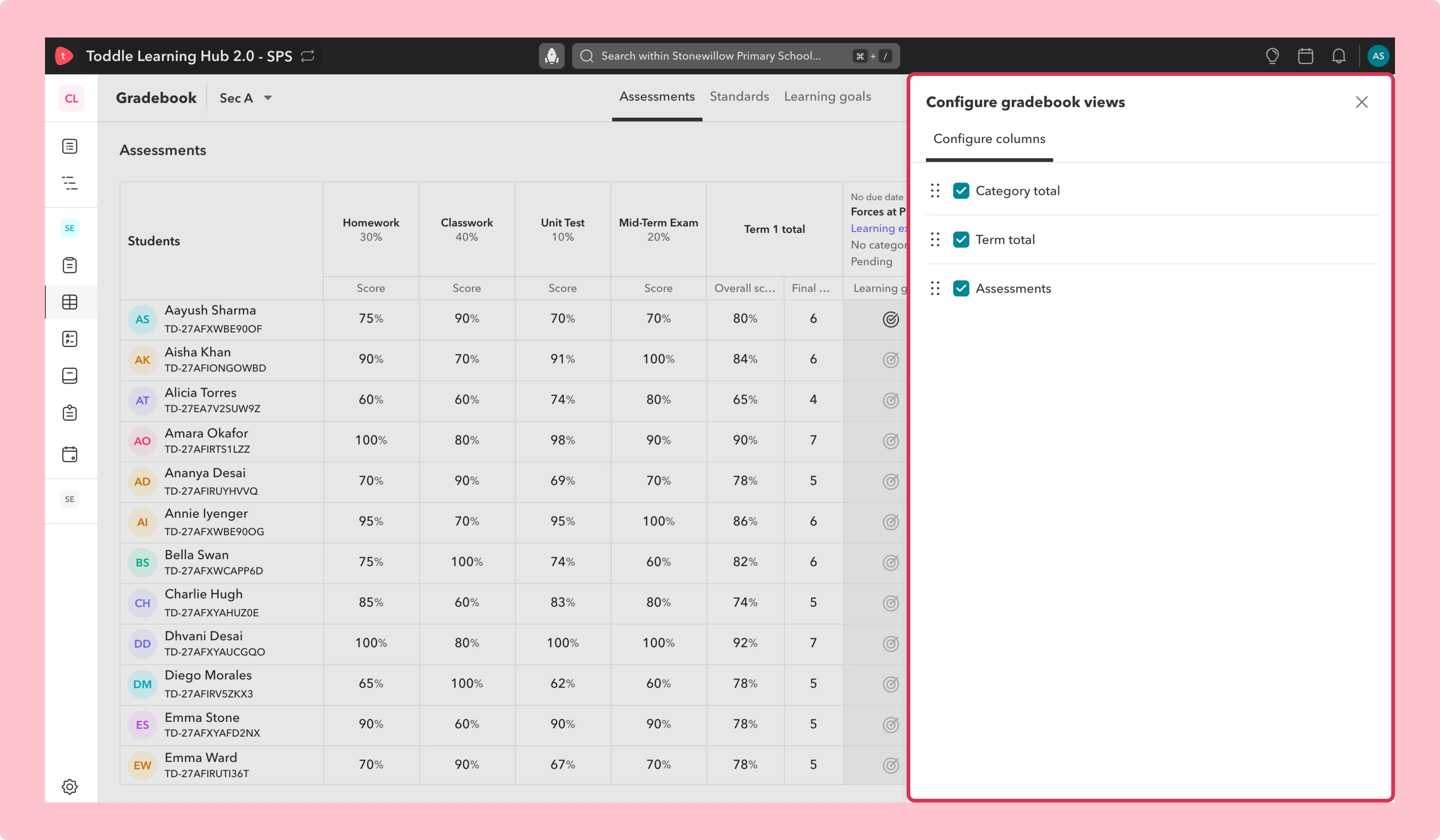Click Diego Morales's Unit Test 62% score
The image size is (1440, 840).
pos(563,684)
